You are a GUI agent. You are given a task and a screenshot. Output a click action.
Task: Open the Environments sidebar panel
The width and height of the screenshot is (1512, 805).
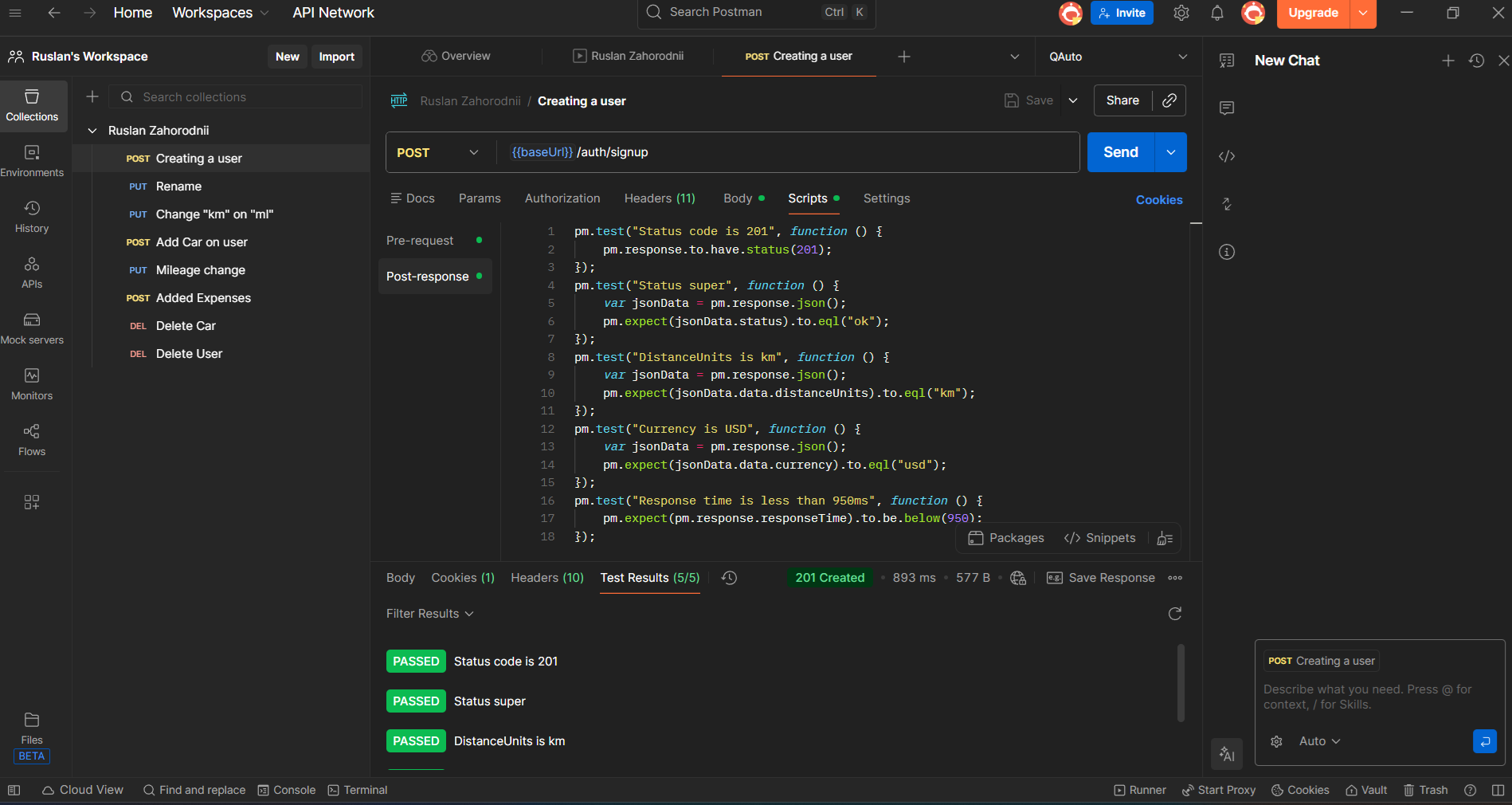(32, 160)
